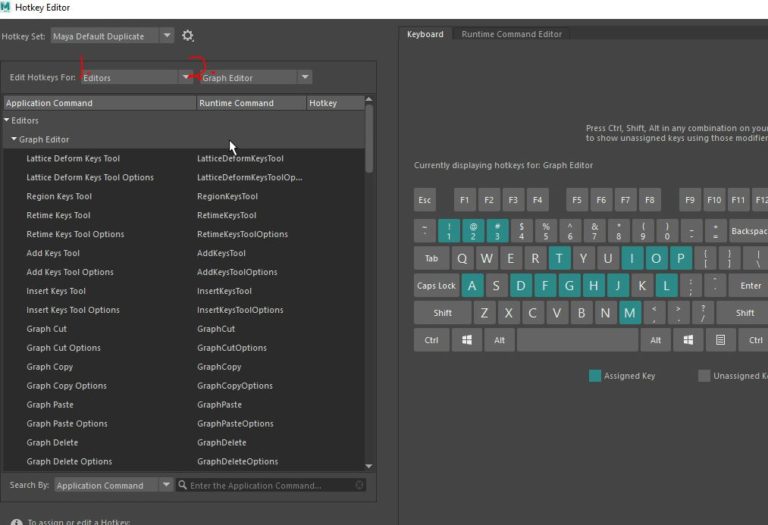This screenshot has width=768, height=525.
Task: Click the right Windows logo key
Action: (688, 340)
